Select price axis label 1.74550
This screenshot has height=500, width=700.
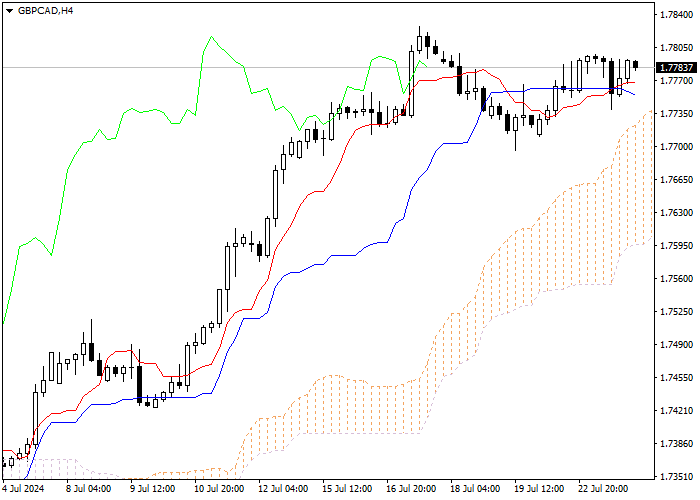(x=677, y=378)
